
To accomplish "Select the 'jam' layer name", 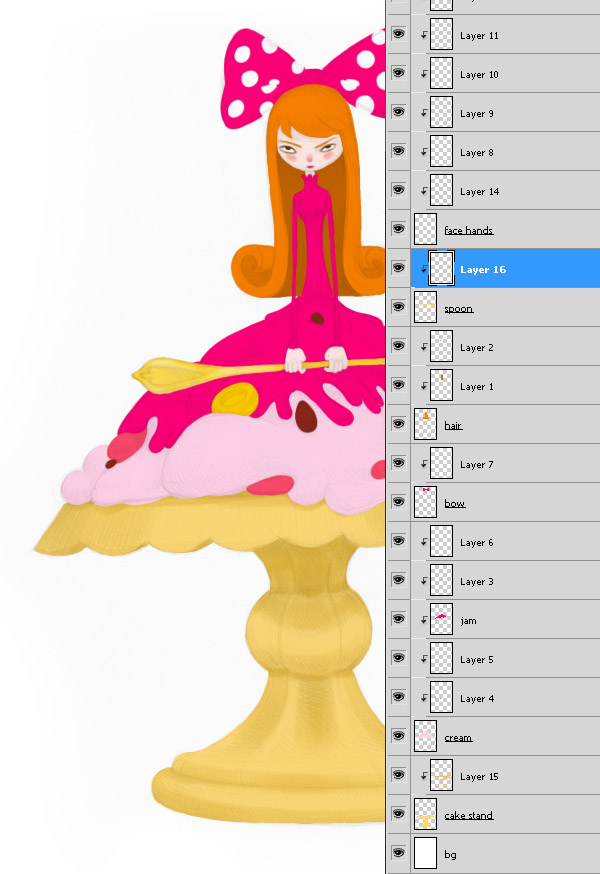I will click(468, 621).
